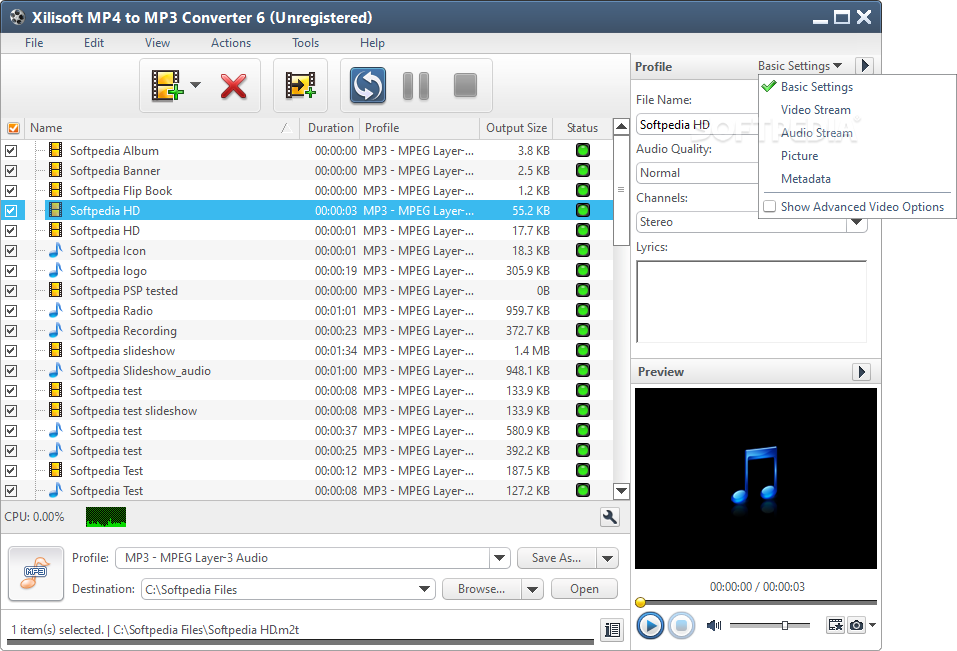
Task: Uncheck the Softpedia Banner checkbox
Action: (11, 171)
